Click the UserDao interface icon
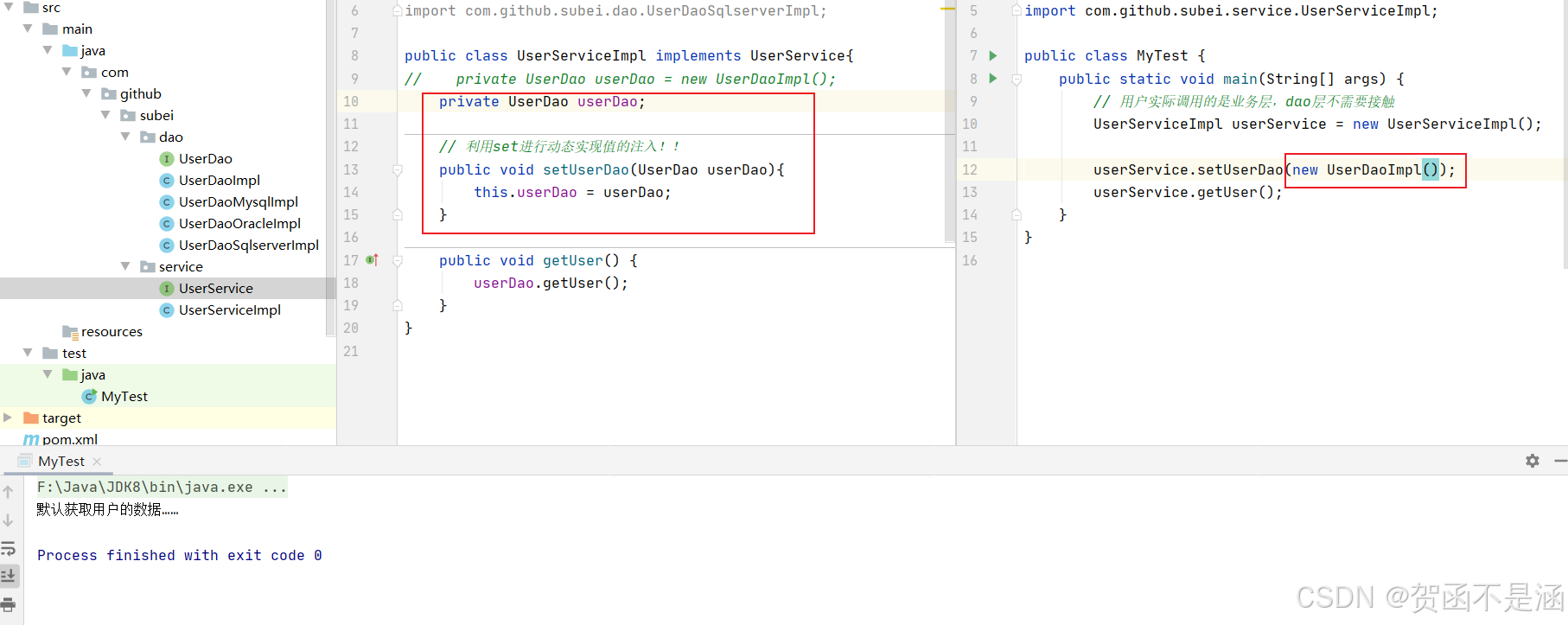This screenshot has height=625, width=1568. tap(167, 158)
